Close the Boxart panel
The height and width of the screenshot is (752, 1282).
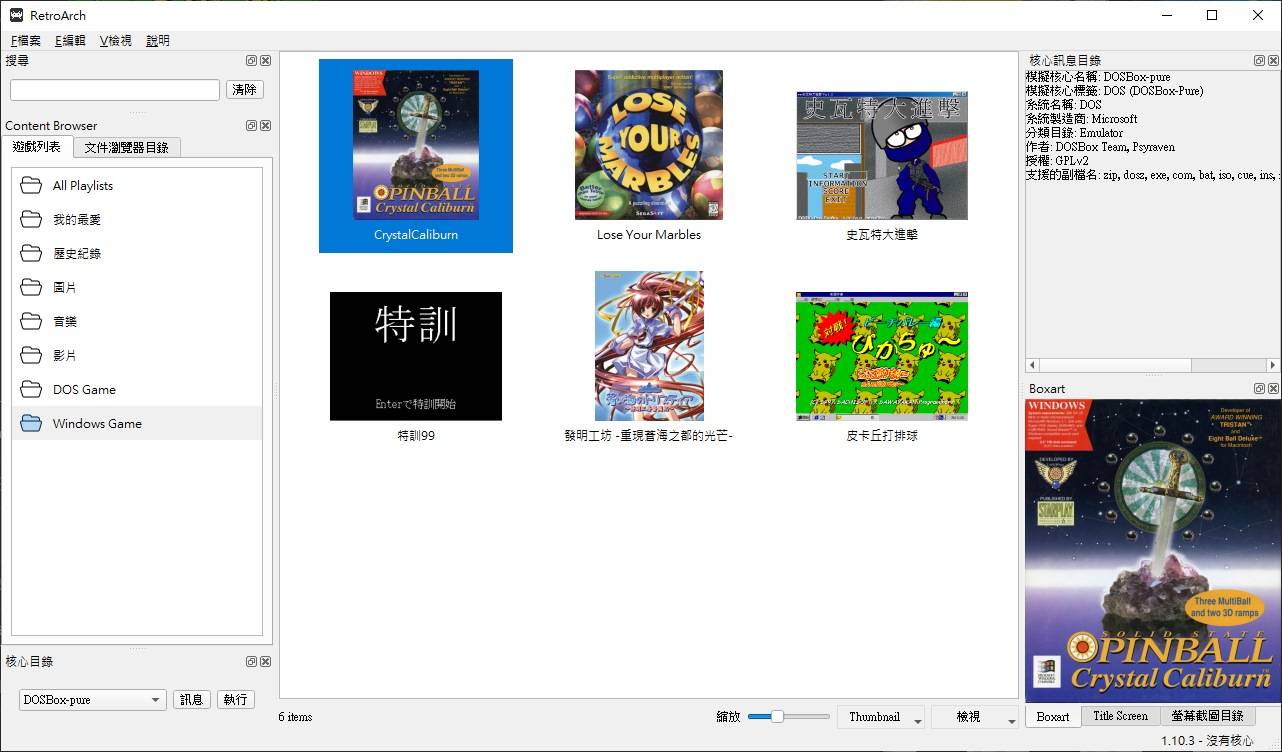(1273, 389)
